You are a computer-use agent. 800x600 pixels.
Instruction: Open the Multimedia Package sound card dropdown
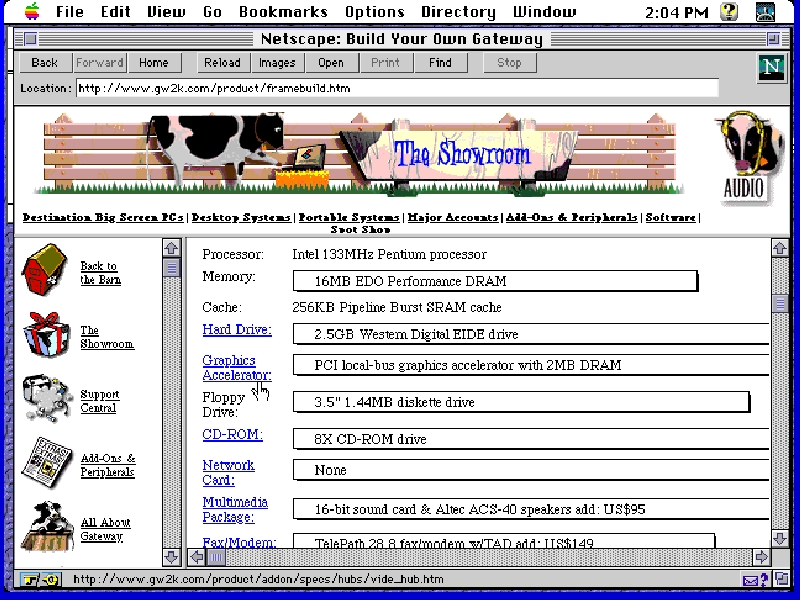point(531,509)
